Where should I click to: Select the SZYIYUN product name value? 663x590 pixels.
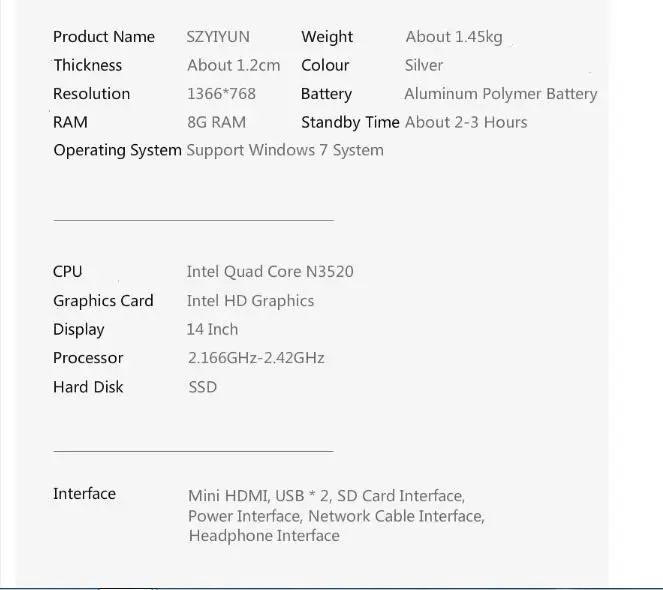tap(218, 37)
